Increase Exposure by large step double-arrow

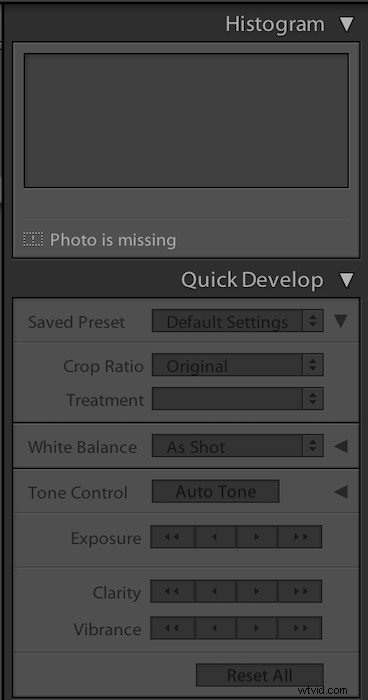(x=300, y=537)
